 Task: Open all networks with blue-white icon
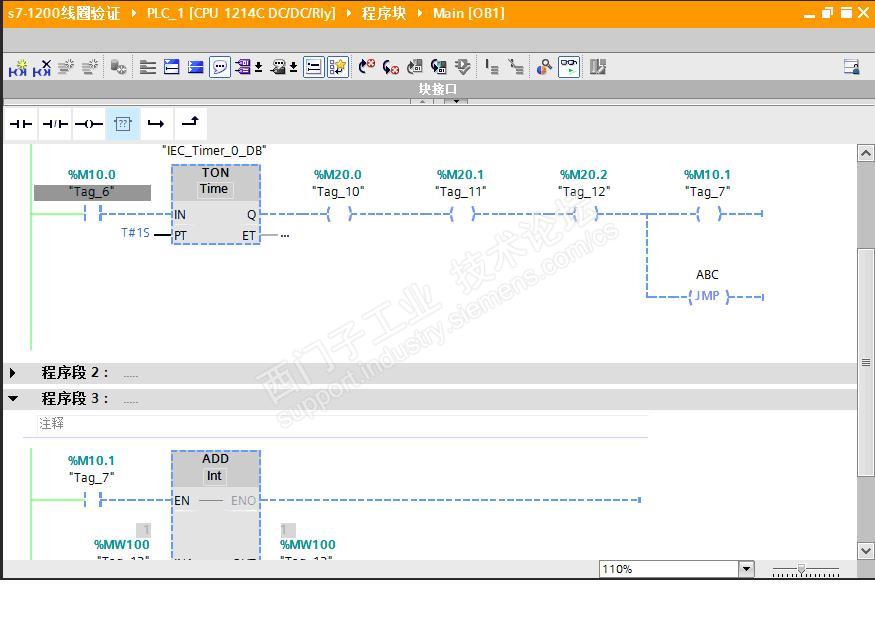(x=171, y=68)
